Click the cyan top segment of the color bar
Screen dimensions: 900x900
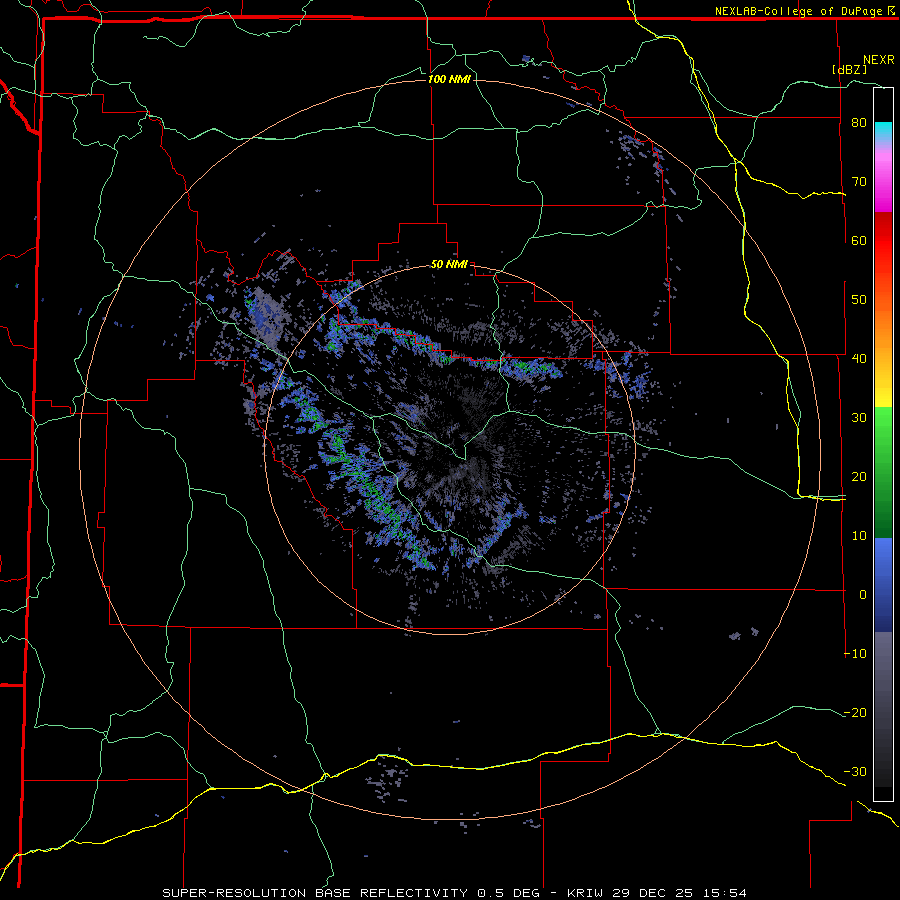883,132
